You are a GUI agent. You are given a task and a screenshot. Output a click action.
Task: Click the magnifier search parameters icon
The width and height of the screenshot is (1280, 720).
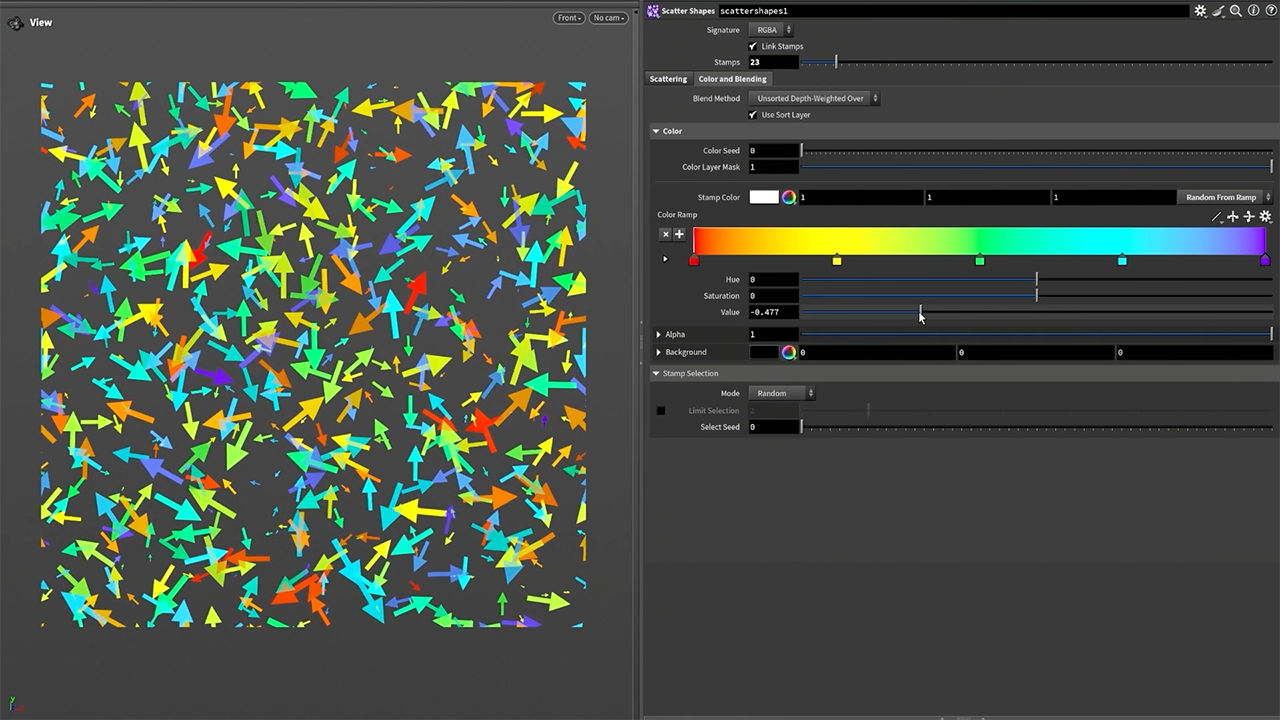[1236, 11]
